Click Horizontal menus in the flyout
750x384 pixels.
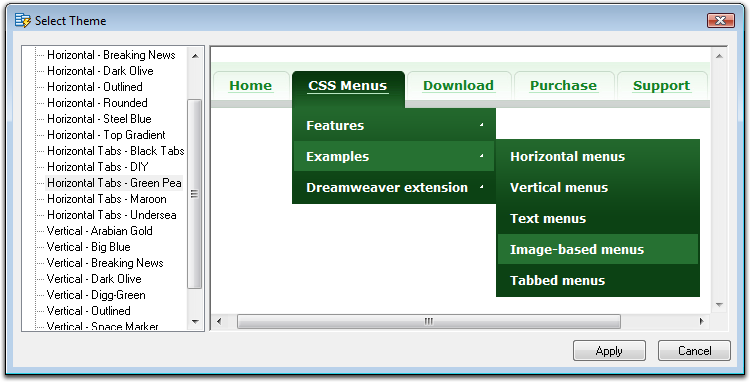598,156
